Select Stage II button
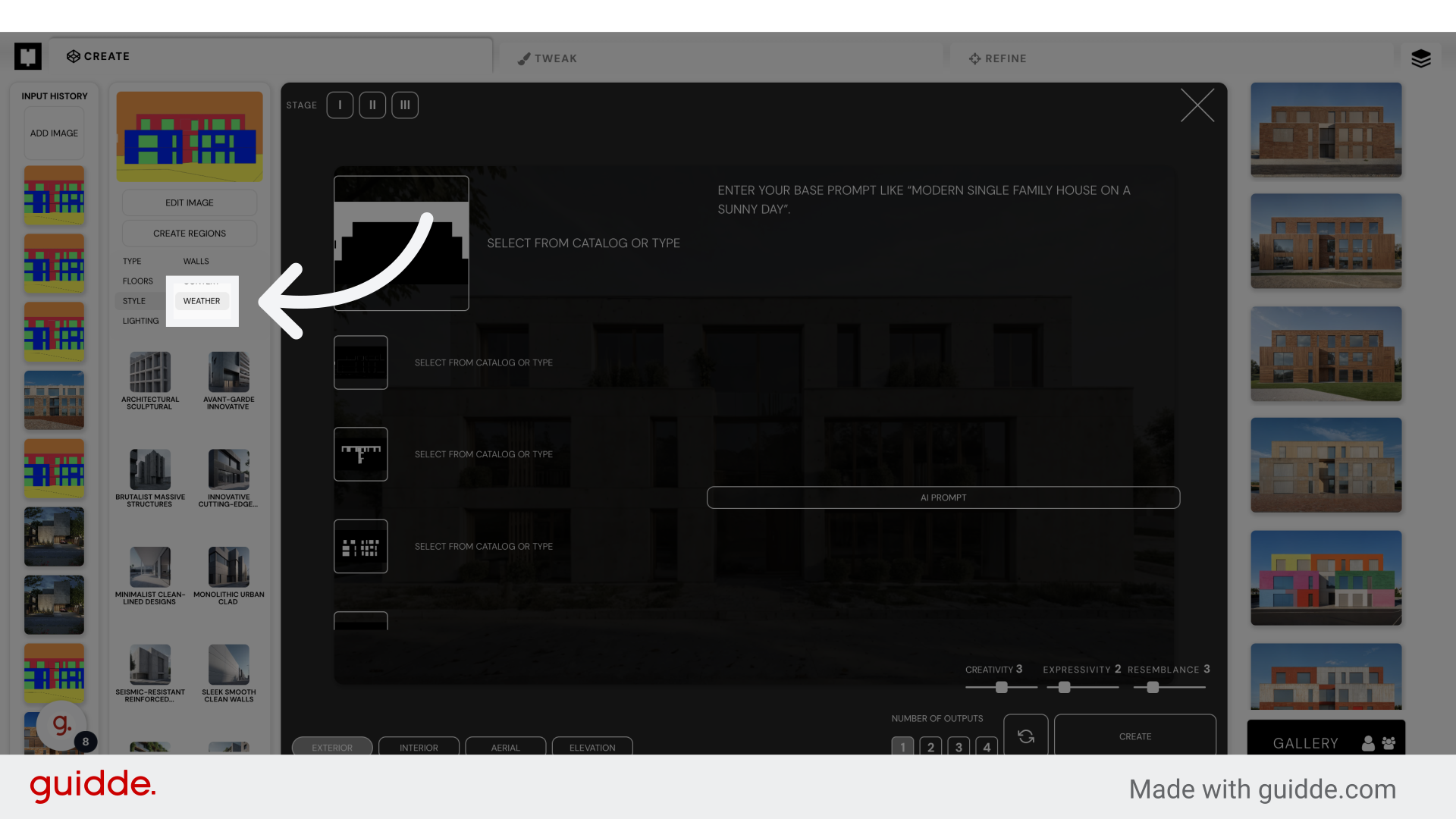1456x819 pixels. 372,105
